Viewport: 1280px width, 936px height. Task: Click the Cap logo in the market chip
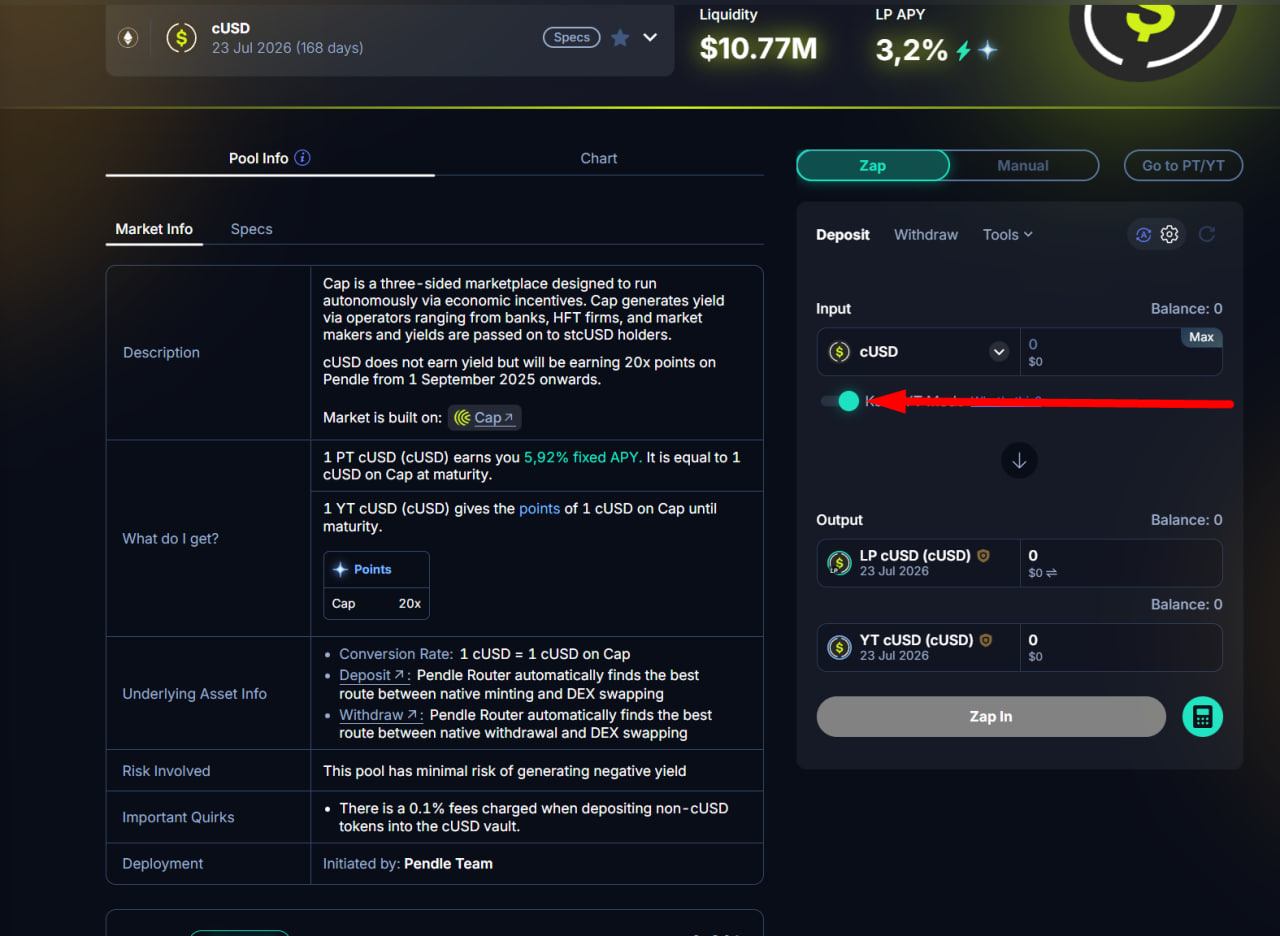pyautogui.click(x=462, y=418)
